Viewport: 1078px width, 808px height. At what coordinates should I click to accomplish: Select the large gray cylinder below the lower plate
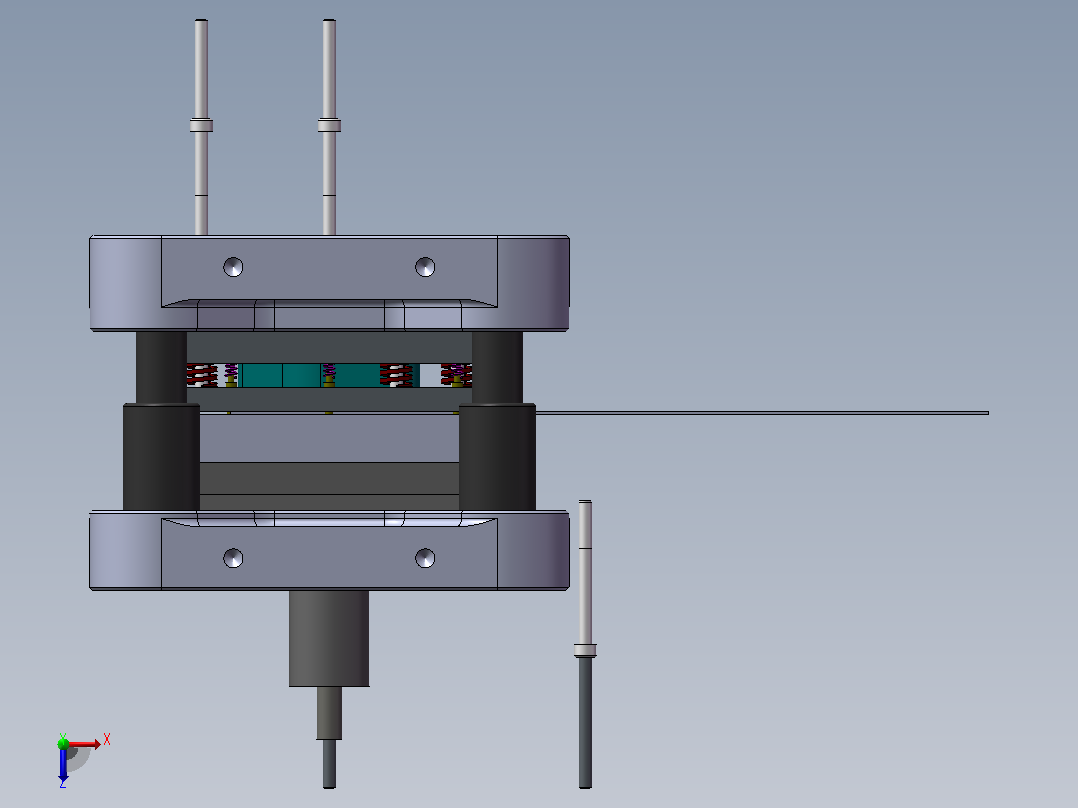(329, 638)
